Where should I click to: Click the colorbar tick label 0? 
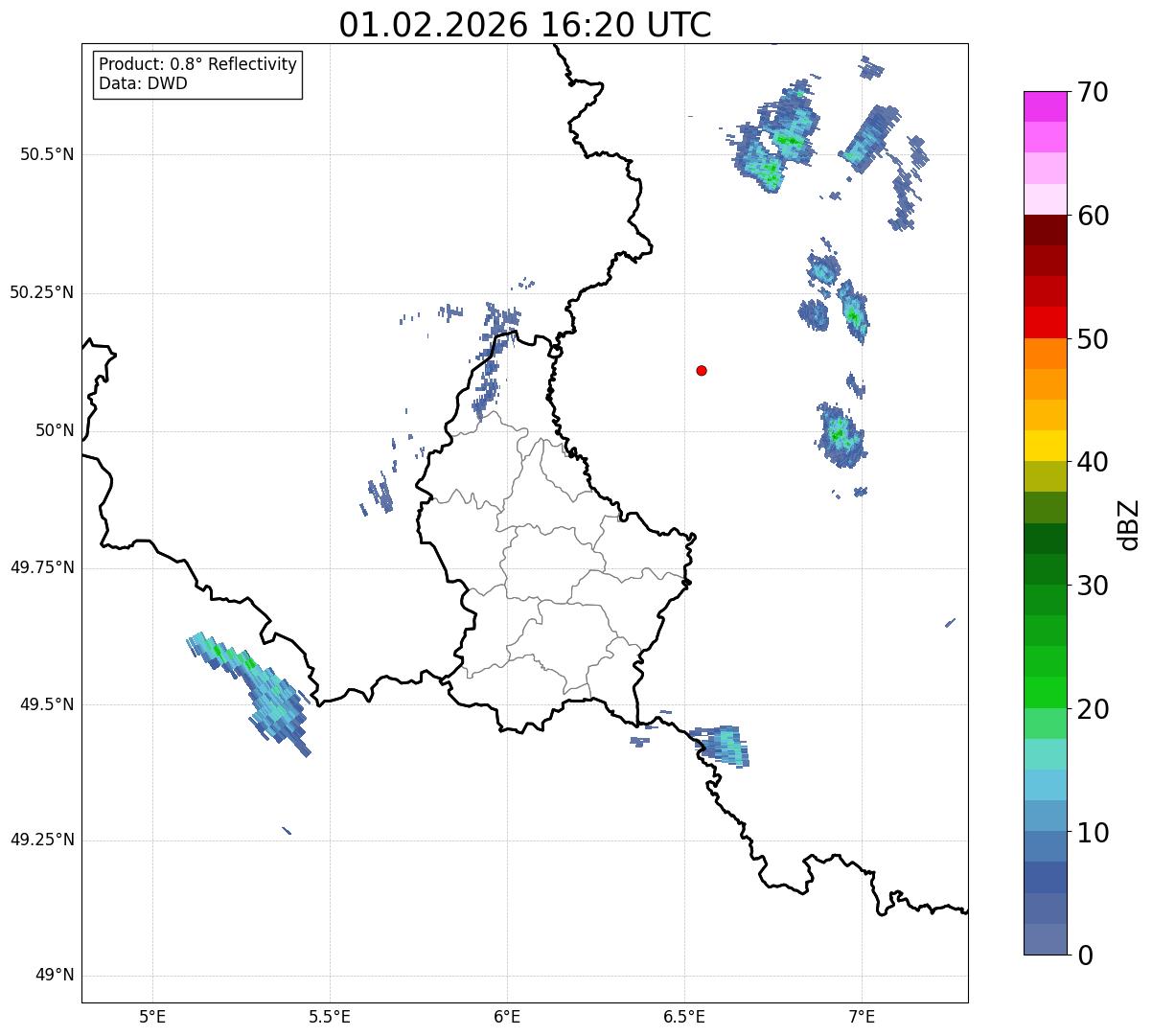point(1085,955)
